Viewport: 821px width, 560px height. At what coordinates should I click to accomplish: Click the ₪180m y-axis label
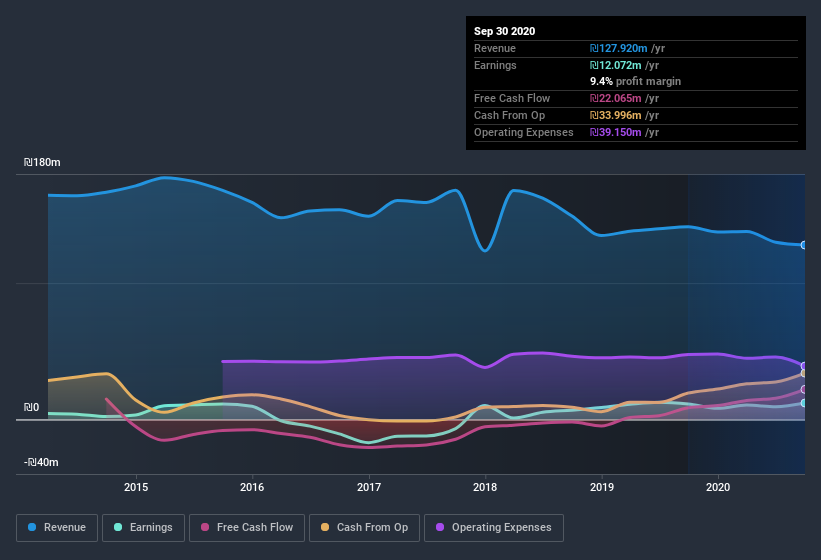(x=43, y=162)
